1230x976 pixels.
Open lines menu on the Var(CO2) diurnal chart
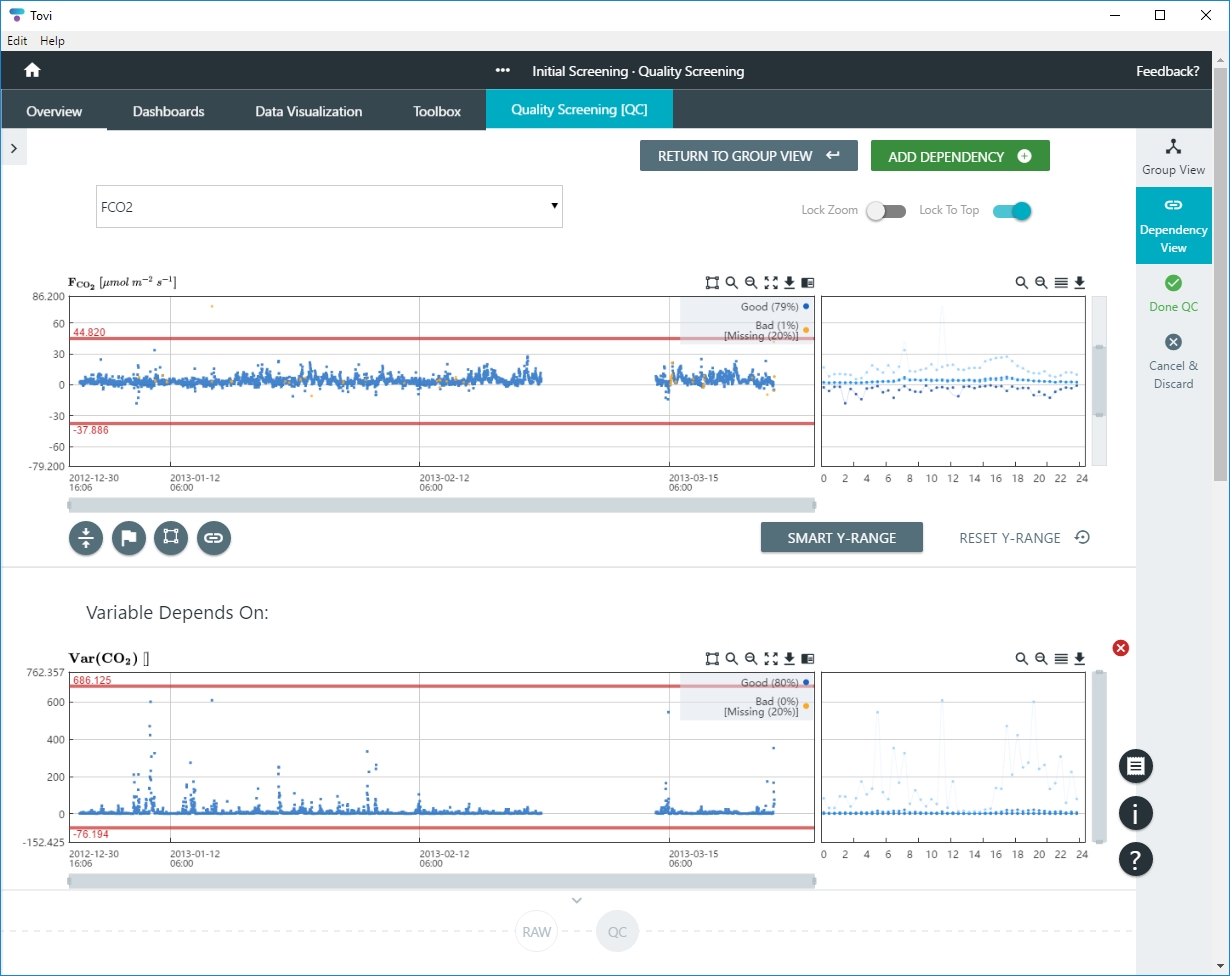pyautogui.click(x=1061, y=658)
